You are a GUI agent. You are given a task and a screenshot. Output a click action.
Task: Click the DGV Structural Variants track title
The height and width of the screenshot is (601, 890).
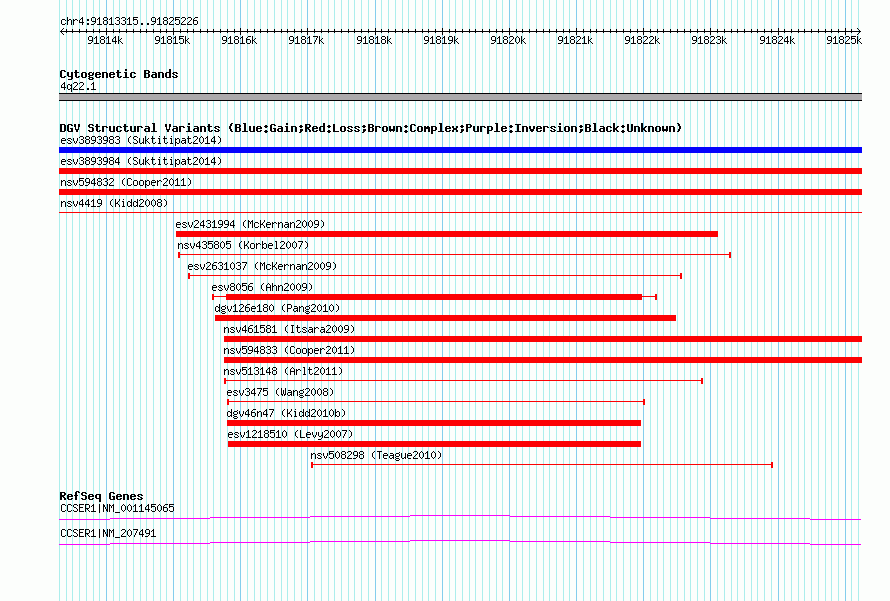370,128
